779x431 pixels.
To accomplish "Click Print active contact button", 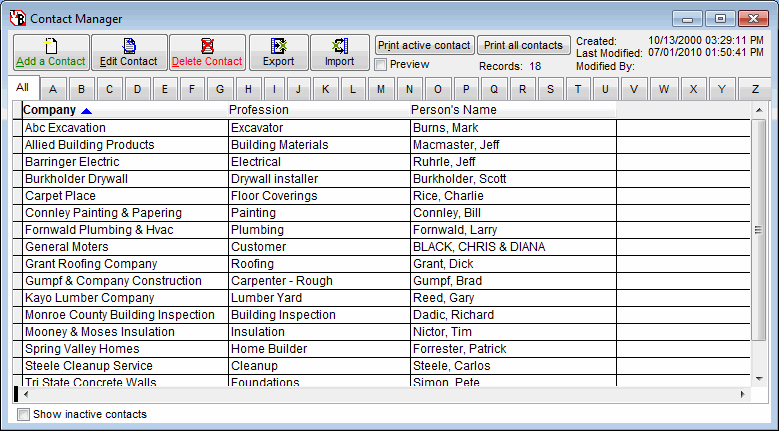I will click(x=424, y=45).
